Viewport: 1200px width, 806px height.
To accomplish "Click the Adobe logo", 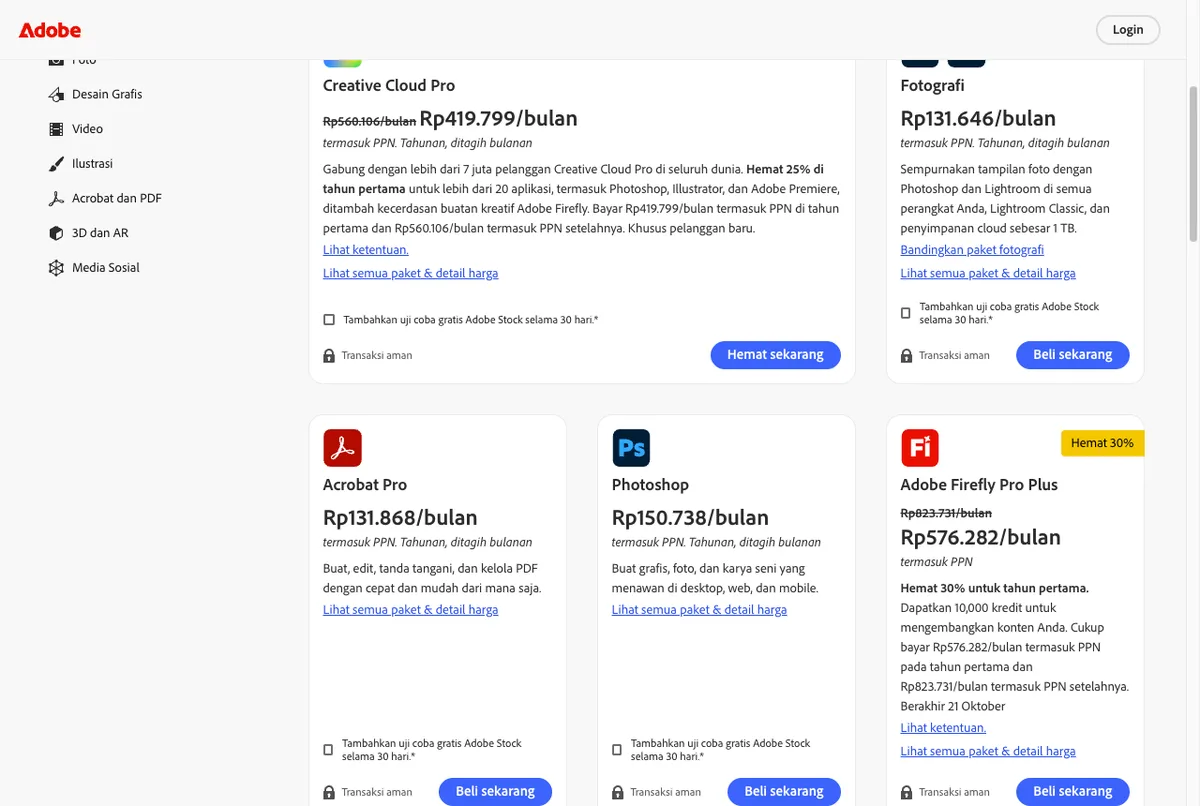I will click(x=50, y=30).
